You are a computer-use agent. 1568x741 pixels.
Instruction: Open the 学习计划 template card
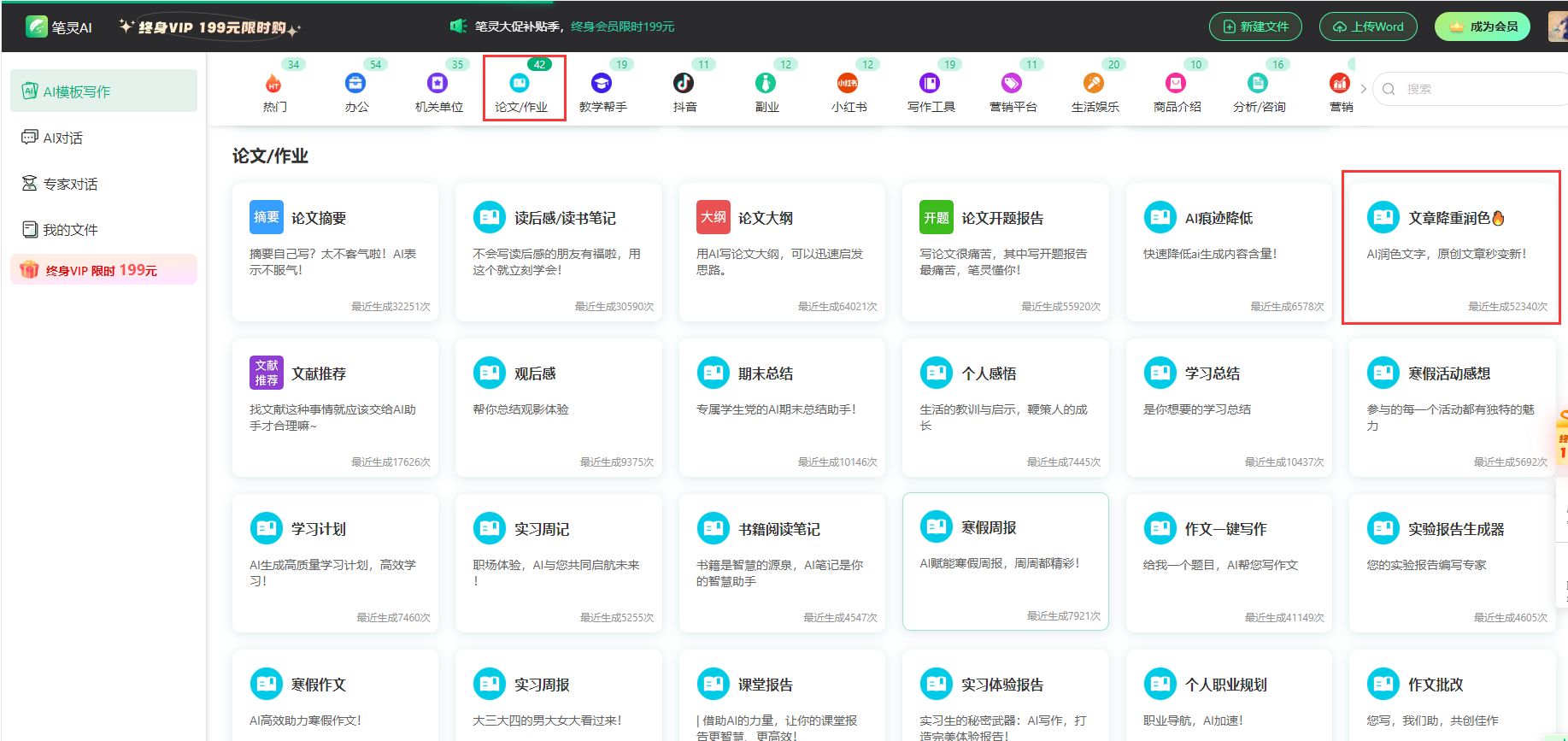(x=335, y=562)
